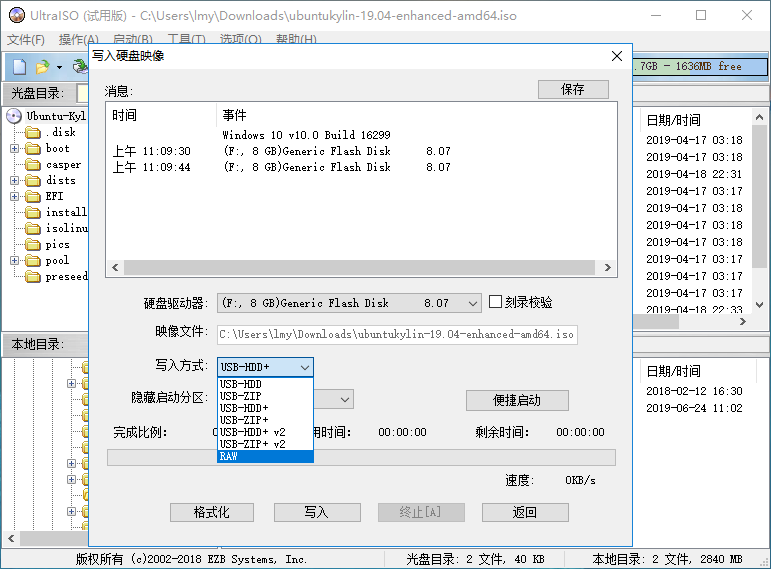The height and width of the screenshot is (569, 771).
Task: Click the 返回 button
Action: tap(525, 512)
